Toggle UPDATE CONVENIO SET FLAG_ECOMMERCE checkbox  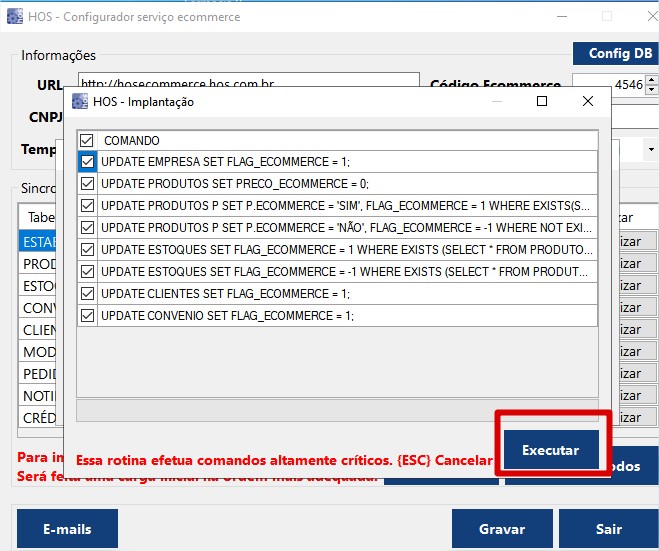click(x=88, y=315)
